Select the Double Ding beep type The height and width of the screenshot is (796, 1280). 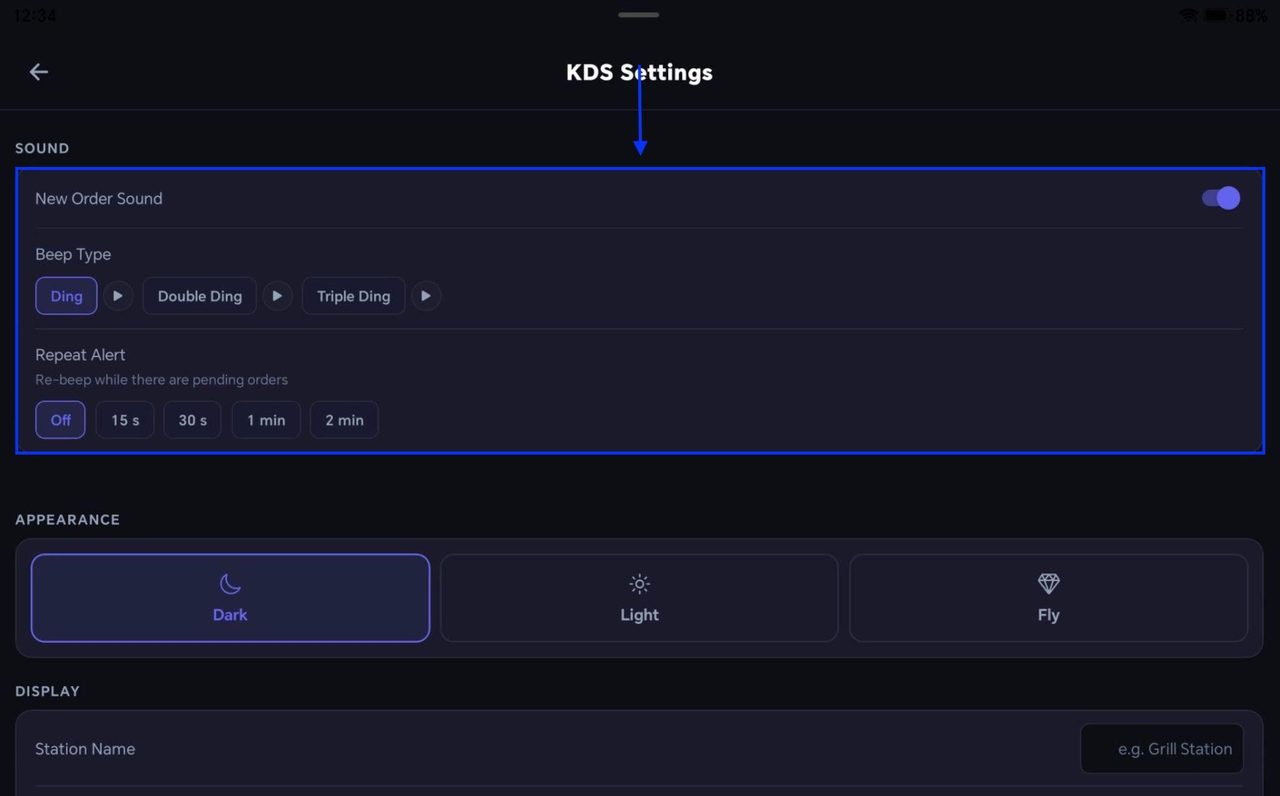pyautogui.click(x=200, y=296)
